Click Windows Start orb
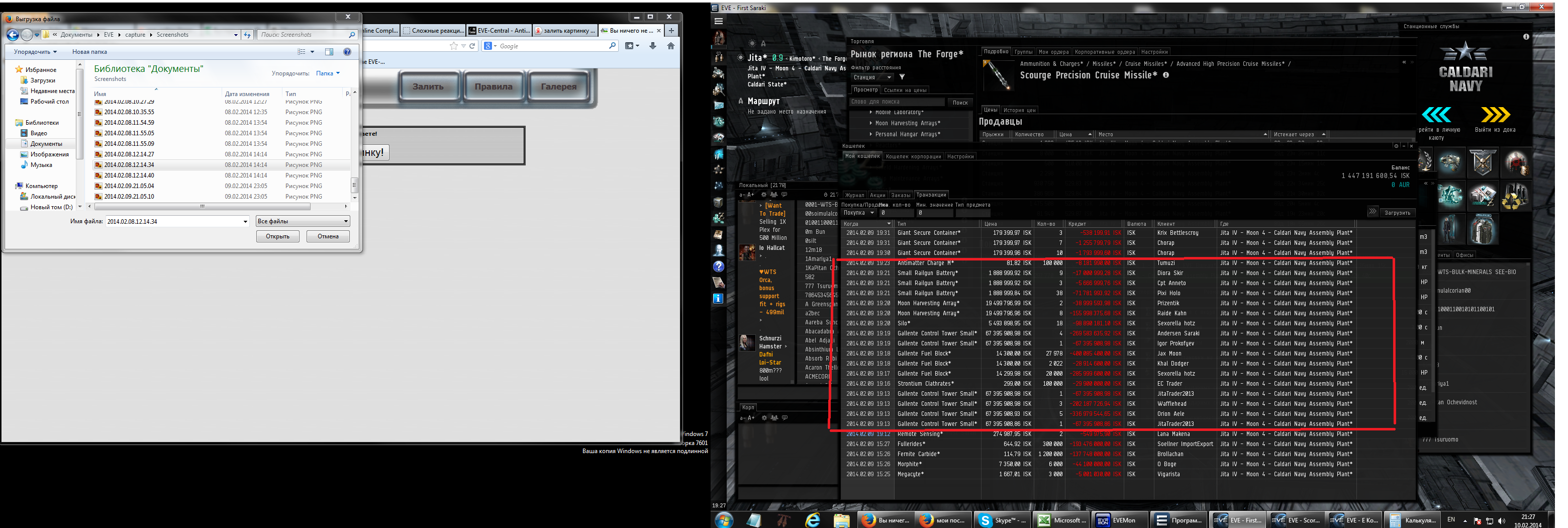Viewport: 1568px width, 528px height. [724, 520]
